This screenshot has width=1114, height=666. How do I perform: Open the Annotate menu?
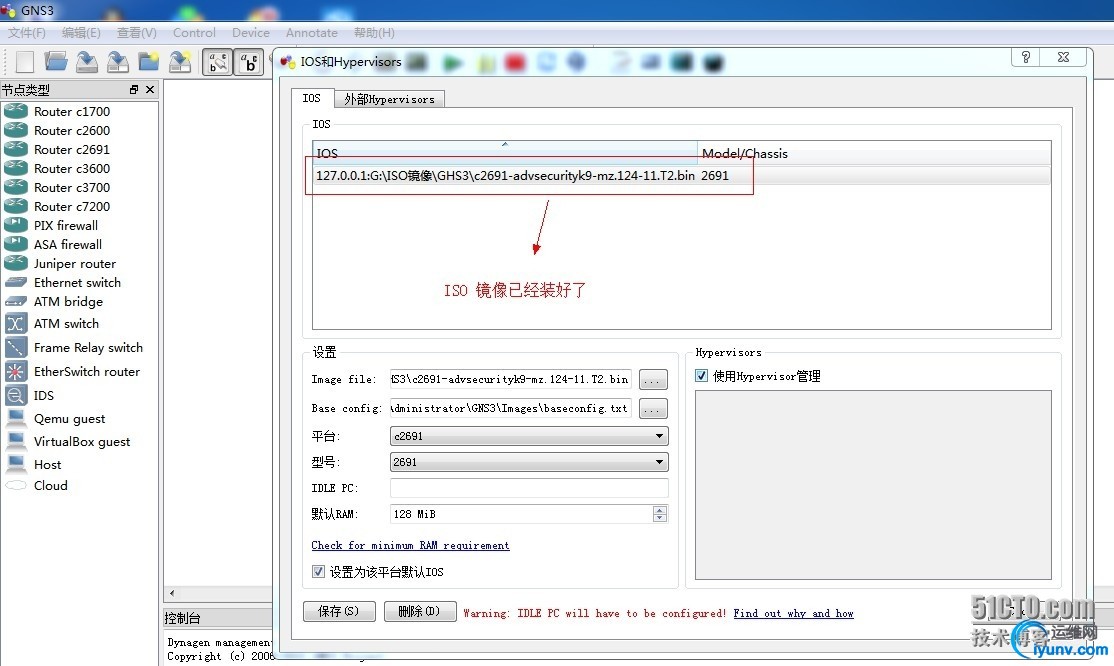(312, 33)
